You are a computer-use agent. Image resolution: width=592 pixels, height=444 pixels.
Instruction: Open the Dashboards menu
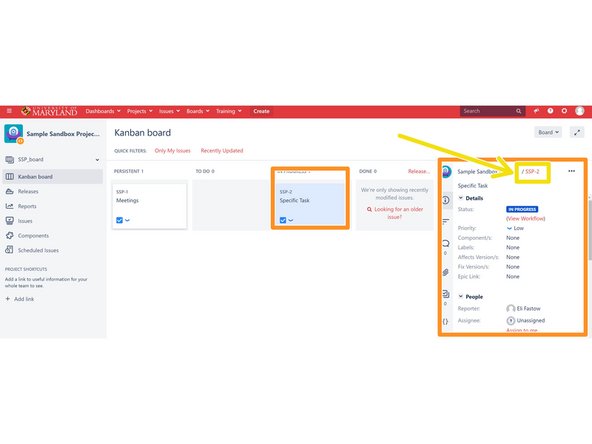tap(103, 111)
